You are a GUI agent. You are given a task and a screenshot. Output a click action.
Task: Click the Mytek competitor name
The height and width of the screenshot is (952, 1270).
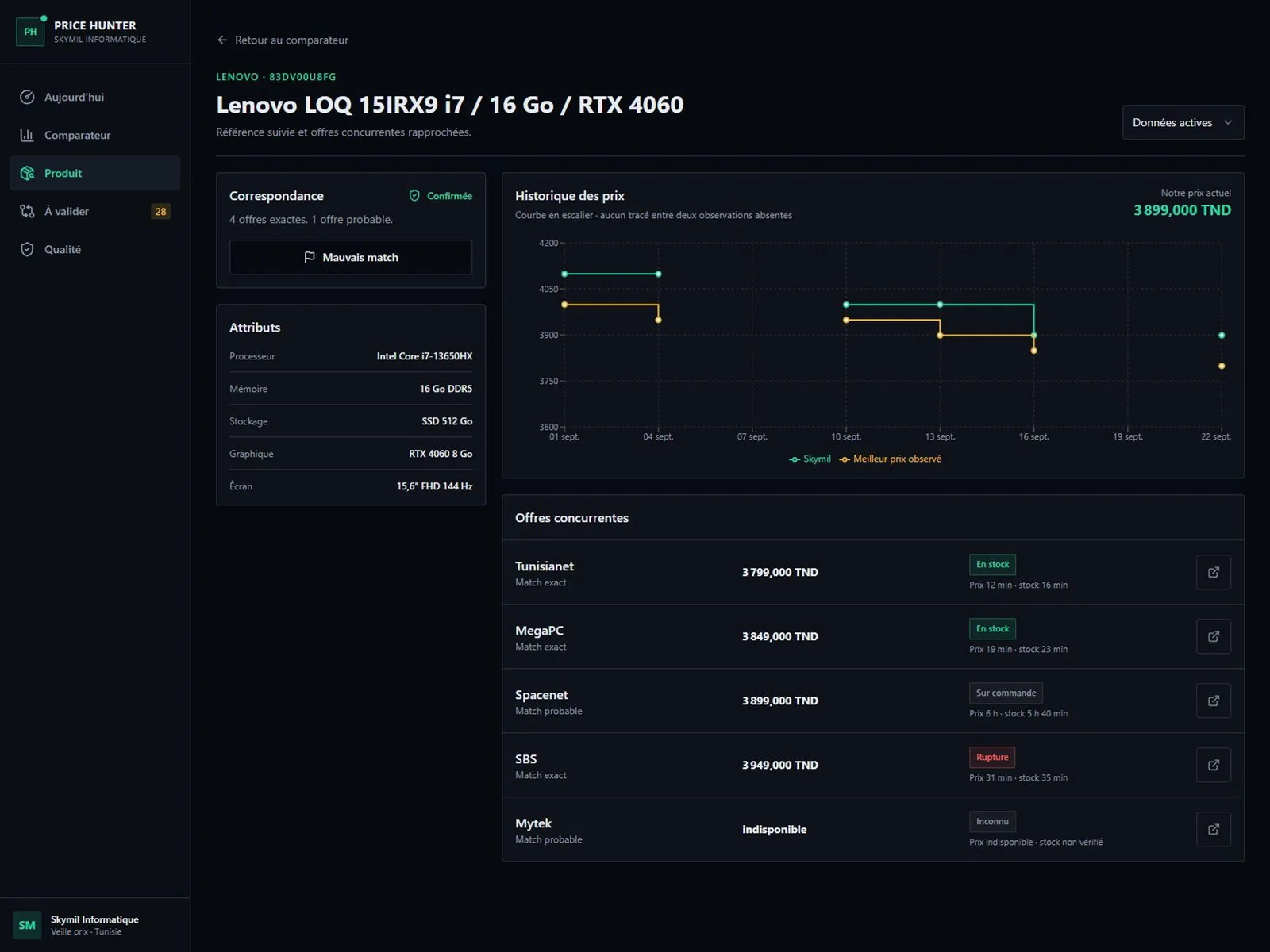[533, 823]
